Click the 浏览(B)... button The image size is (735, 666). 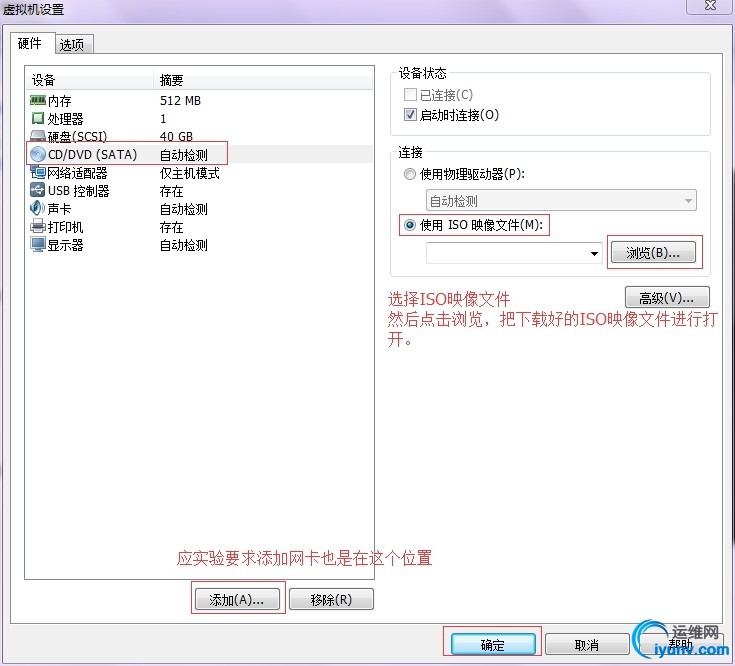tap(653, 253)
